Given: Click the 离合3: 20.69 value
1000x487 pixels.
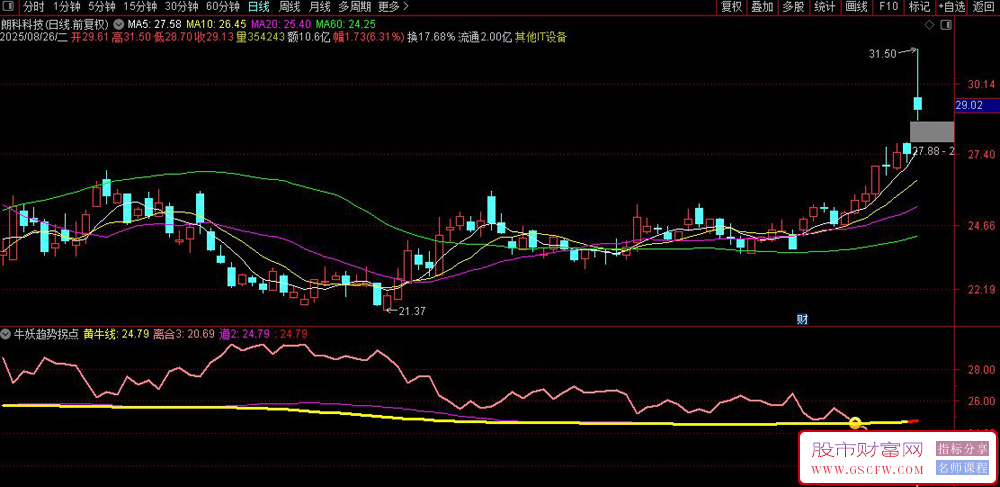Looking at the screenshot, I should coord(184,333).
